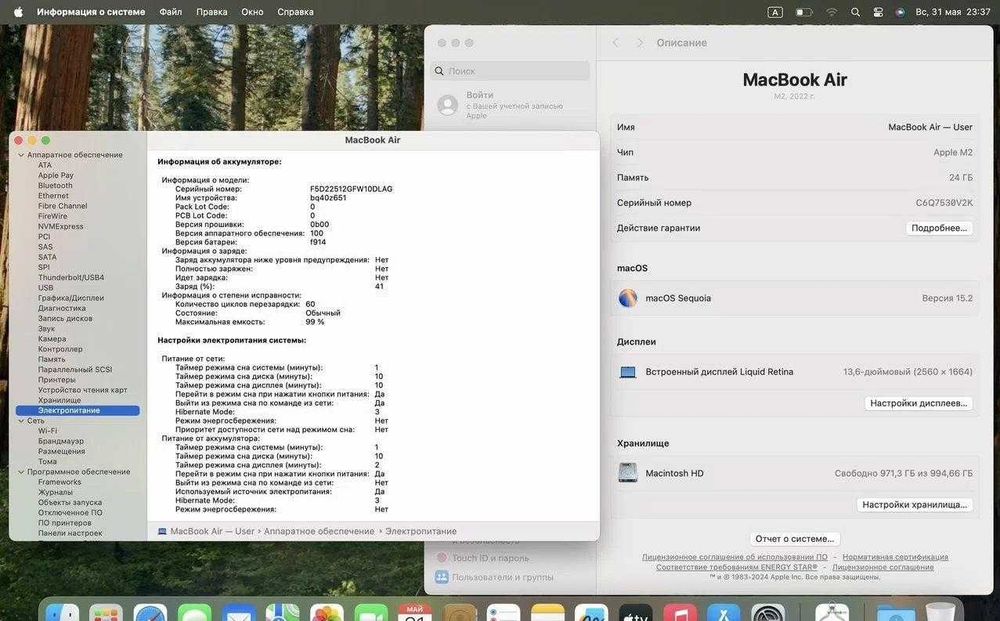Viewport: 1000px width, 621px height.
Task: Select NVMExpress in the hardware tree
Action: coord(61,226)
